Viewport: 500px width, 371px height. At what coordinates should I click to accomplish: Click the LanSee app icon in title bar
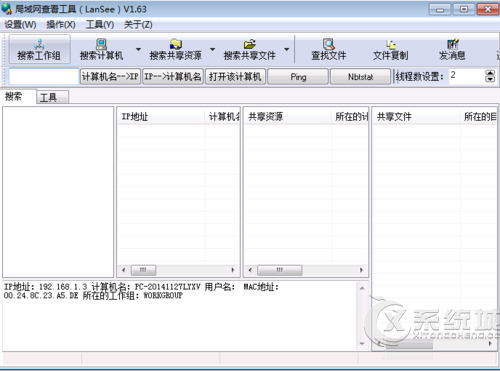pos(6,9)
